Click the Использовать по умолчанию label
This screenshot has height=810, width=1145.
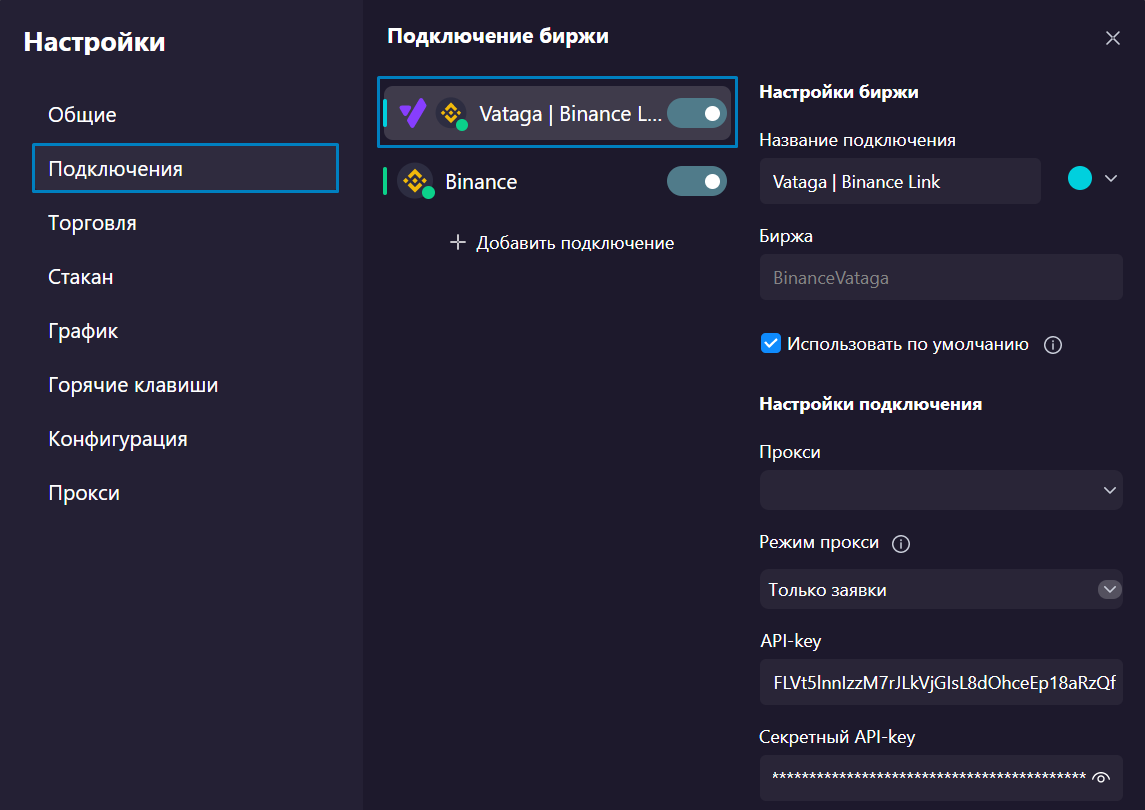(x=908, y=344)
